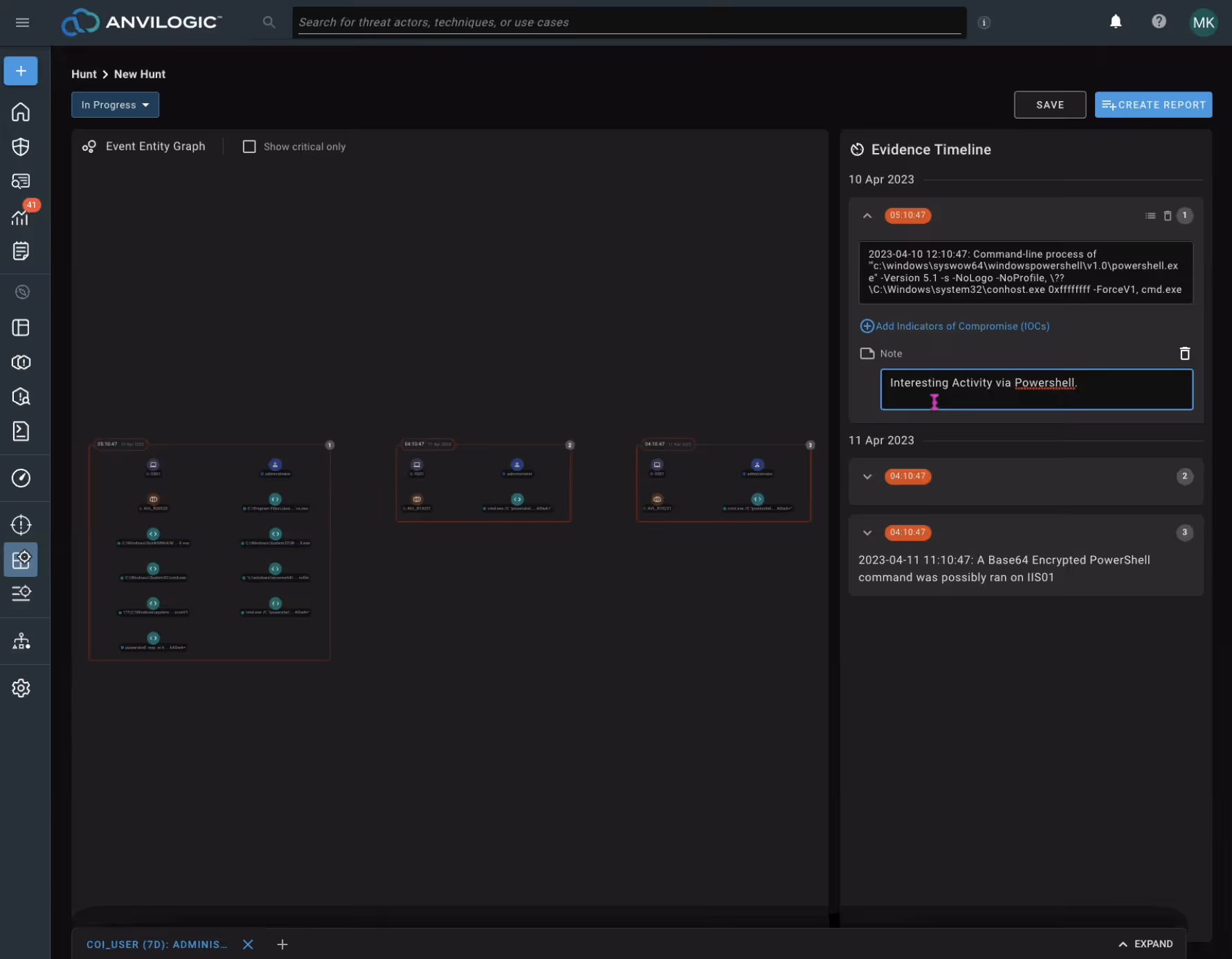The image size is (1232, 959).
Task: Select the orange 05:10:47 timeline badge
Action: pyautogui.click(x=907, y=215)
